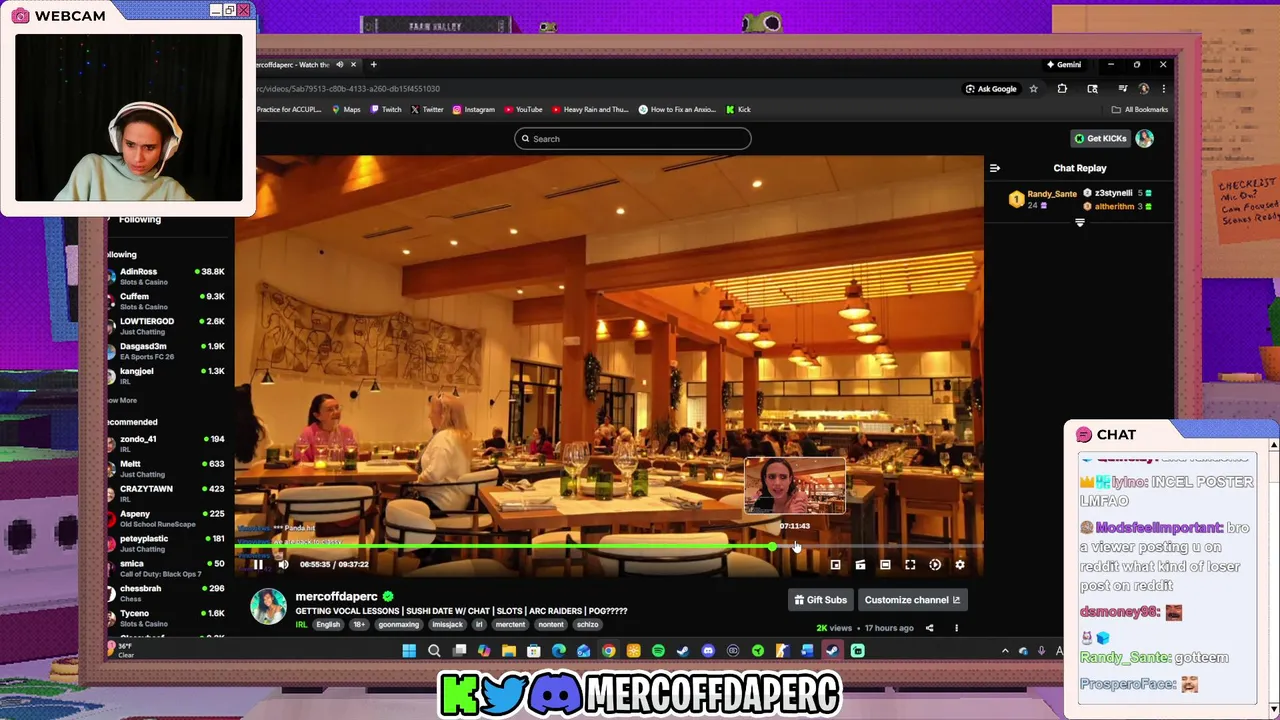The width and height of the screenshot is (1280, 720).
Task: Toggle theater mode in video player
Action: tap(885, 565)
